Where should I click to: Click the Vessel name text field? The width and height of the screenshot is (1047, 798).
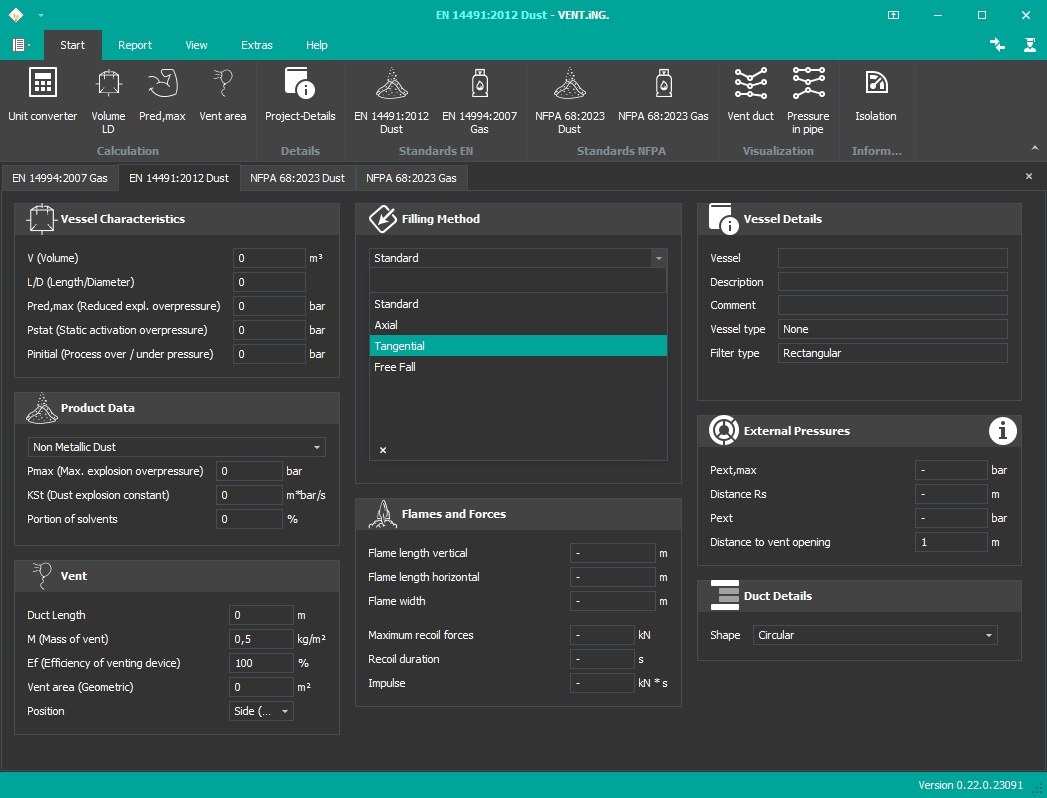click(892, 258)
